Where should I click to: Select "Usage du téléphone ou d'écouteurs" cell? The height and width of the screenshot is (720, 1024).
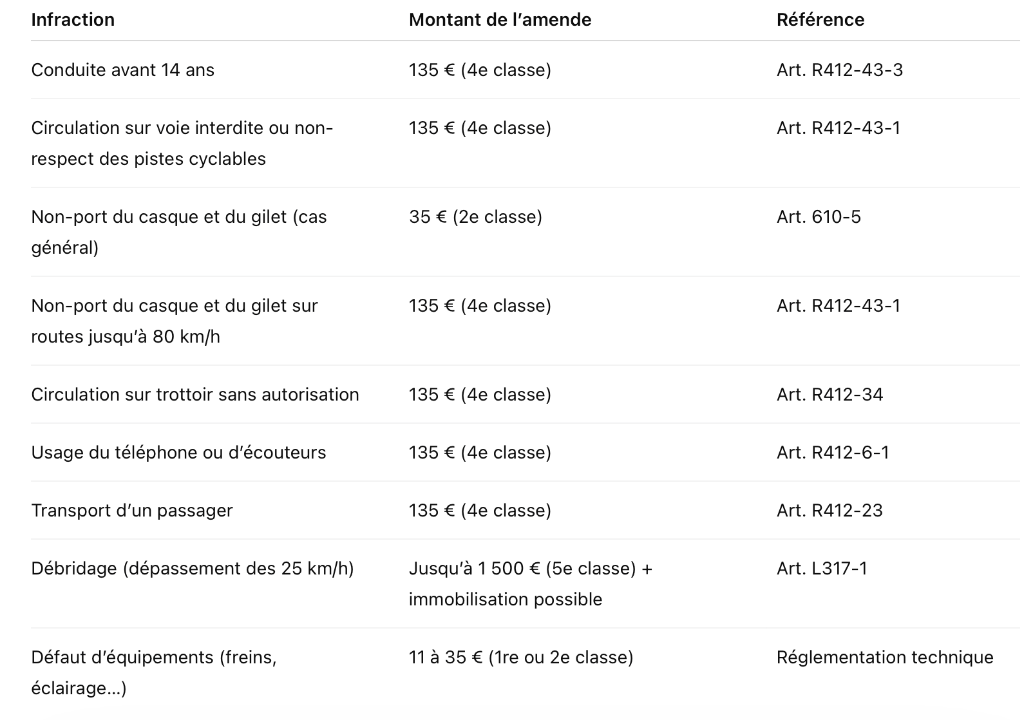click(x=178, y=453)
